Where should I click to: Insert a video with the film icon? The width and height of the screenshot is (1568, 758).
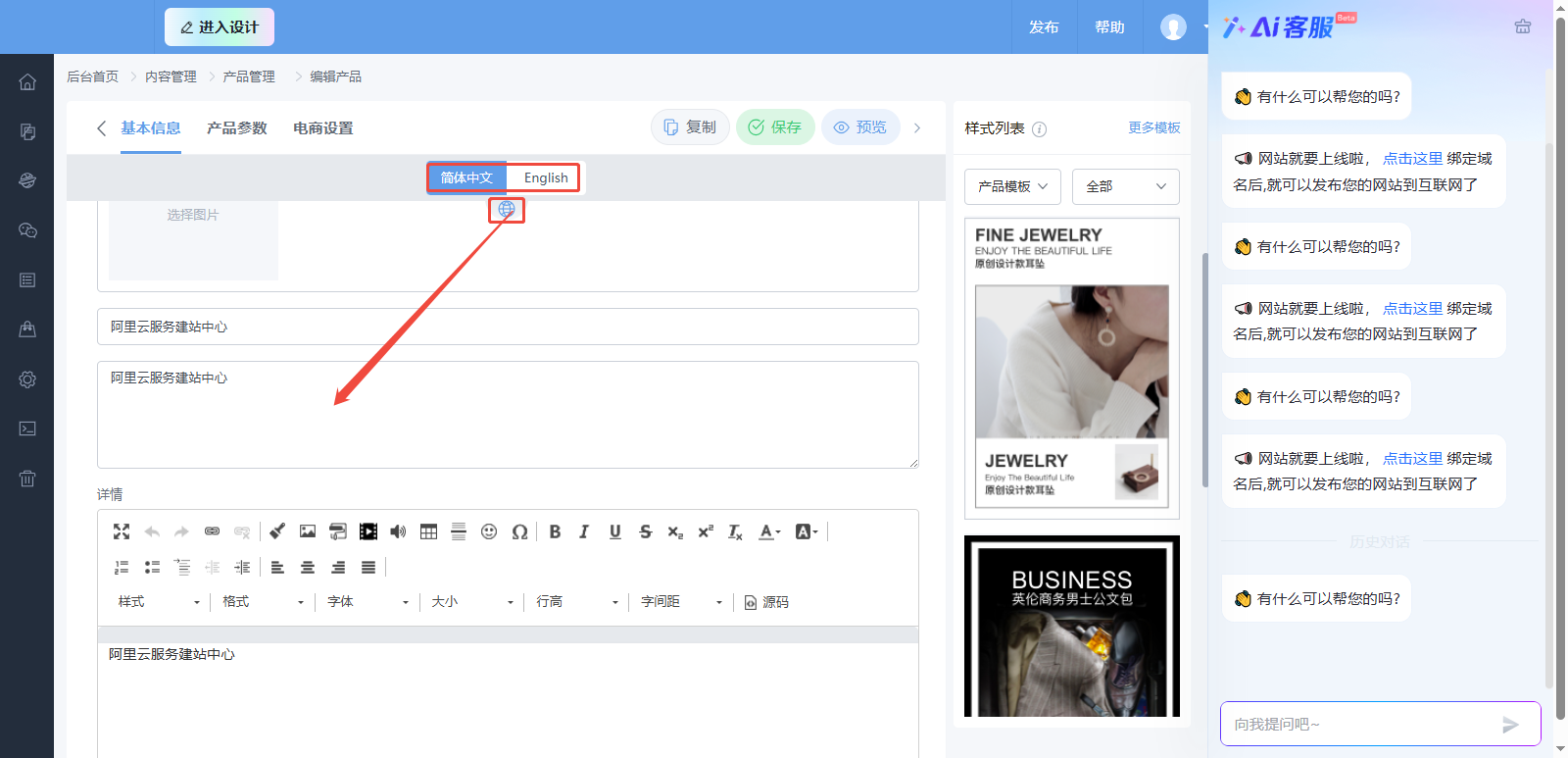[x=368, y=531]
